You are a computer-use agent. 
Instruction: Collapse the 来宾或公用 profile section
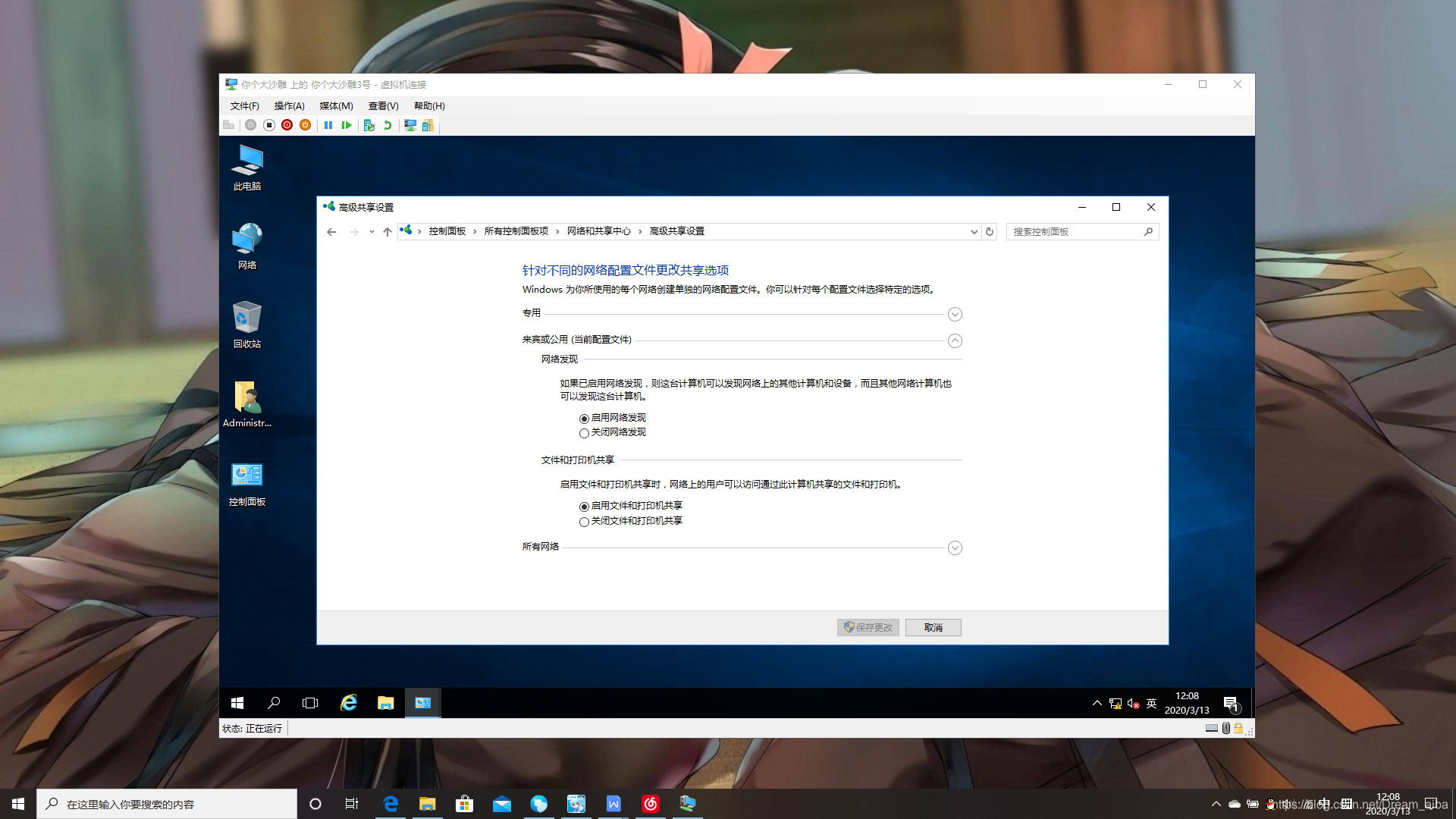coord(955,340)
